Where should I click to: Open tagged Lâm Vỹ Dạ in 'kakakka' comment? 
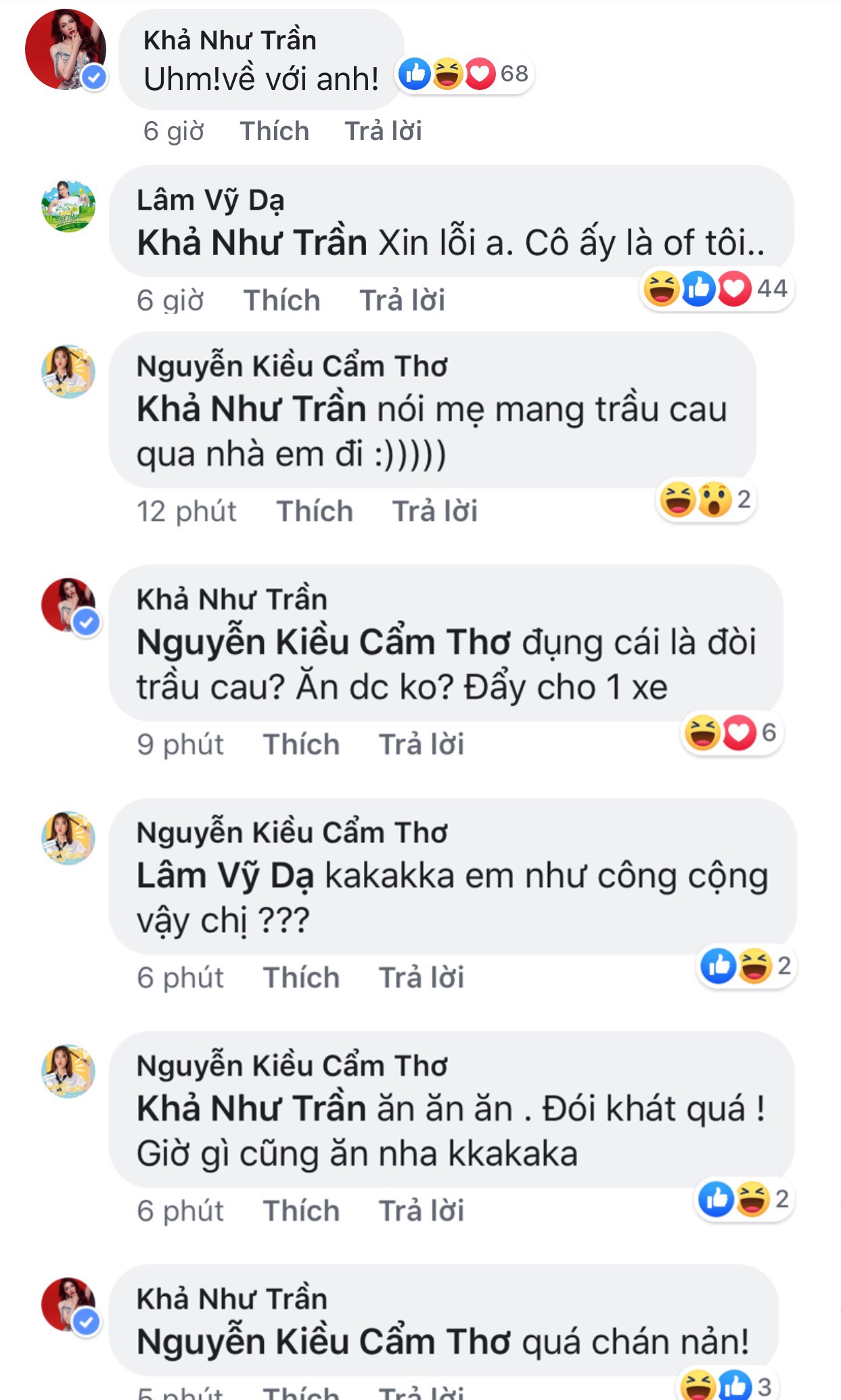[225, 876]
